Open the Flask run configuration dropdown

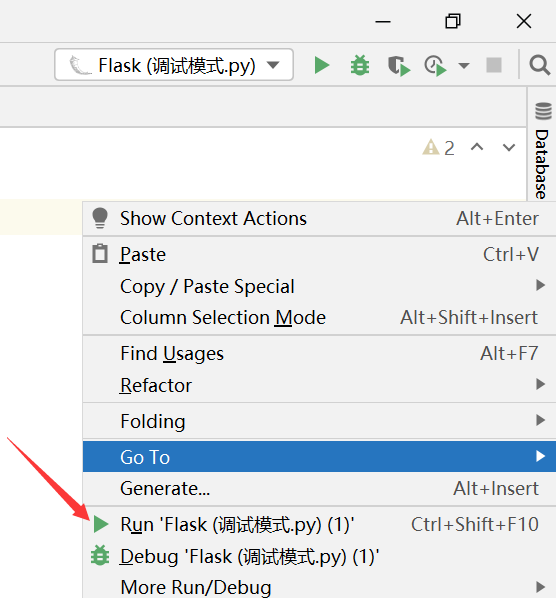pos(174,64)
